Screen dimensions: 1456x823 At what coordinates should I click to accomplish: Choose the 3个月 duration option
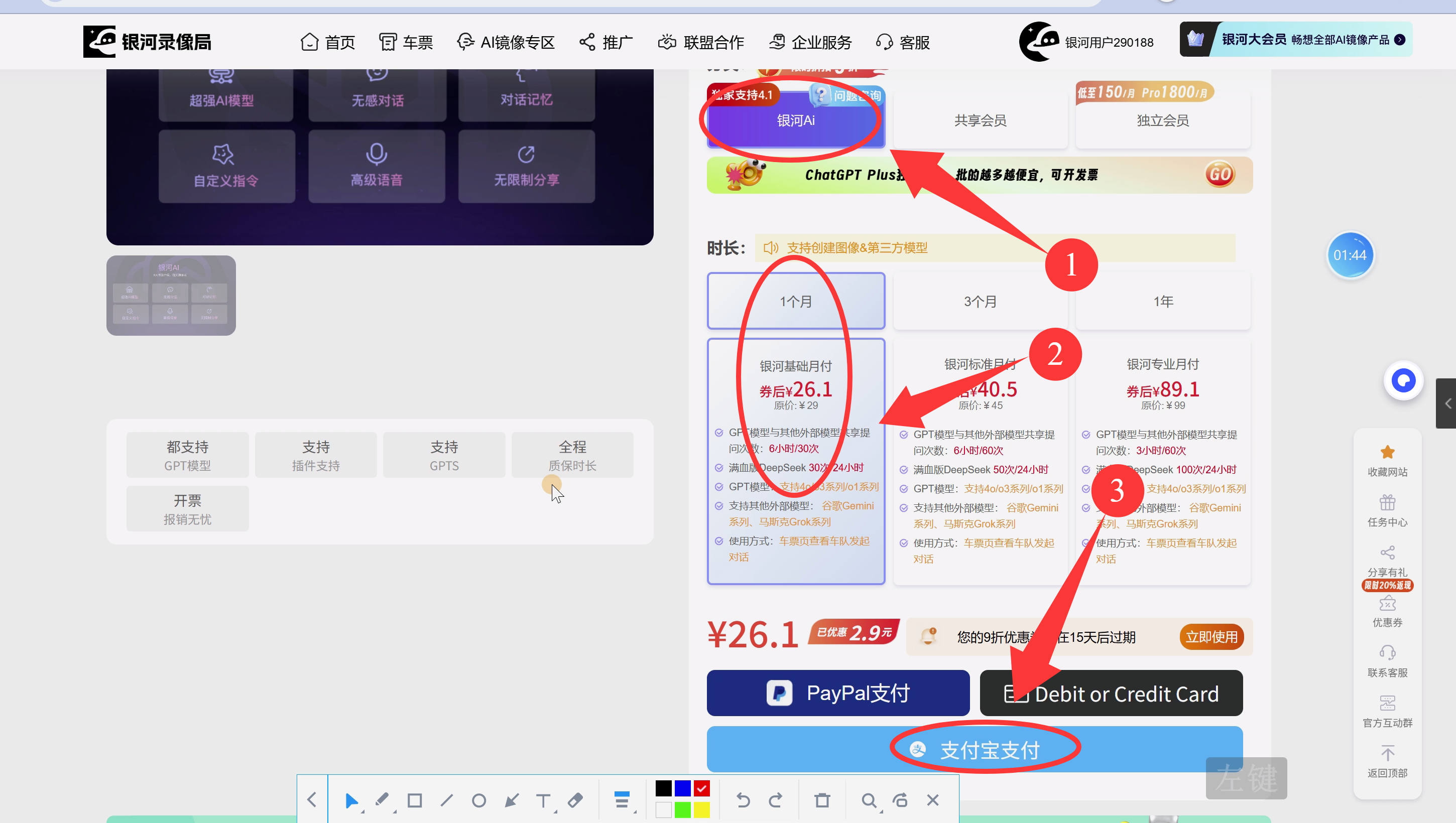coord(980,301)
